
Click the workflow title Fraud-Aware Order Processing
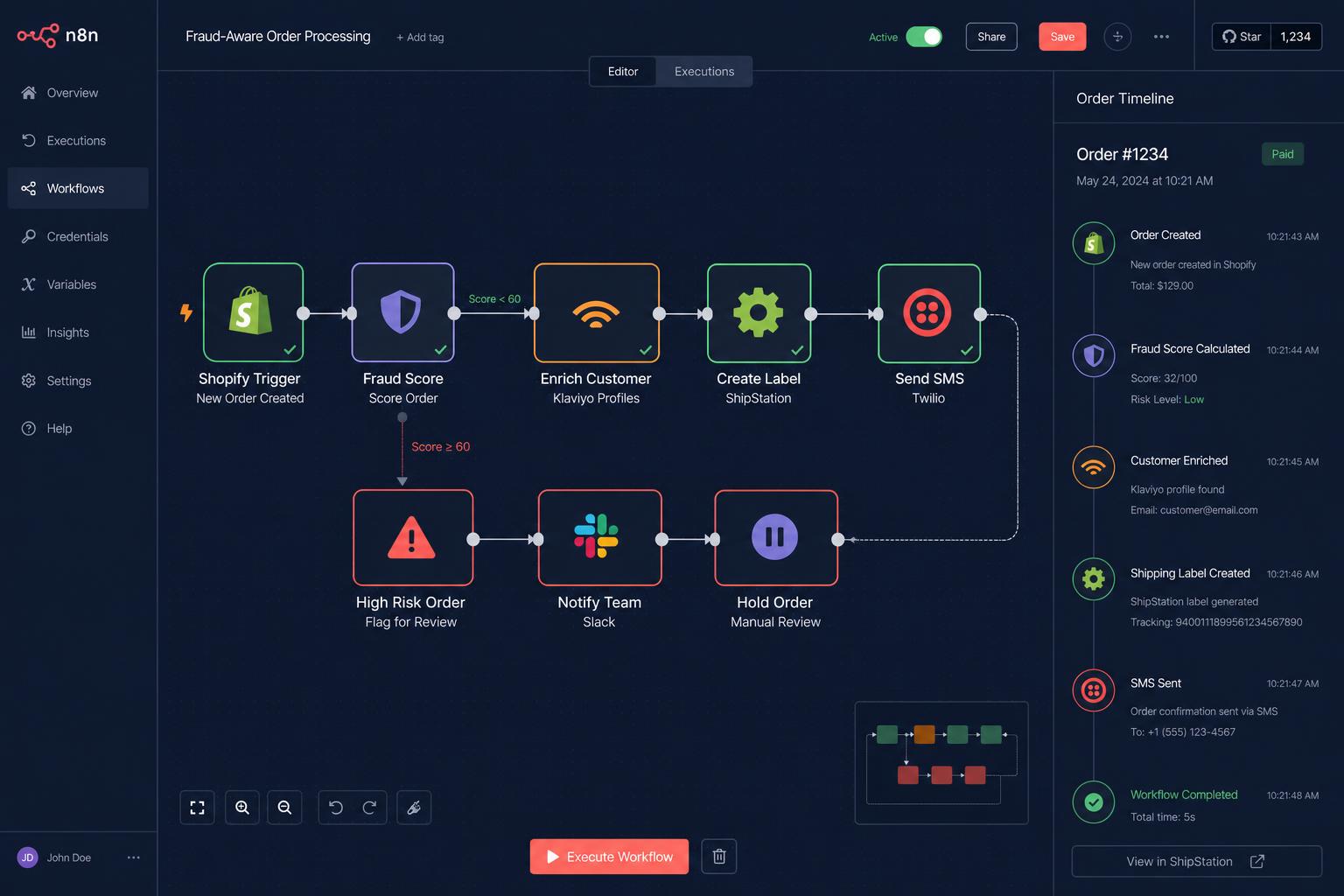click(278, 36)
